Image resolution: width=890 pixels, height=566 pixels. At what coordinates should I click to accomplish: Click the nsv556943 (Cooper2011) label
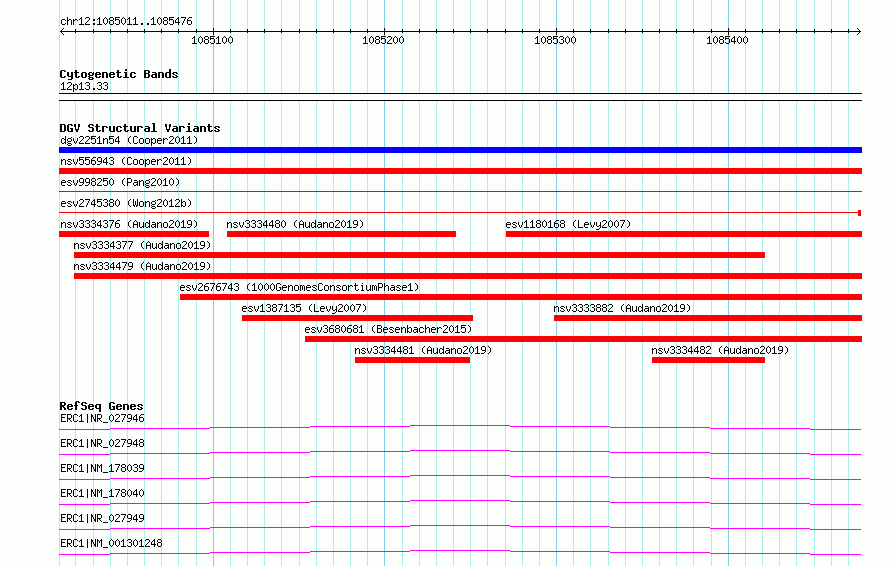(126, 161)
